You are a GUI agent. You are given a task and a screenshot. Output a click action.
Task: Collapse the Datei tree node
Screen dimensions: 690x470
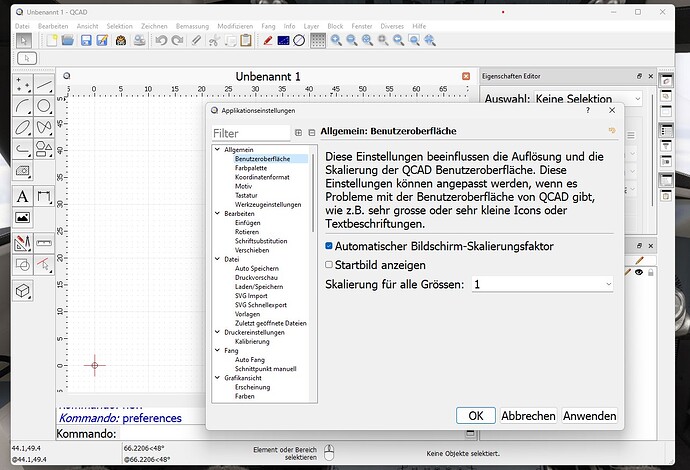point(217,259)
